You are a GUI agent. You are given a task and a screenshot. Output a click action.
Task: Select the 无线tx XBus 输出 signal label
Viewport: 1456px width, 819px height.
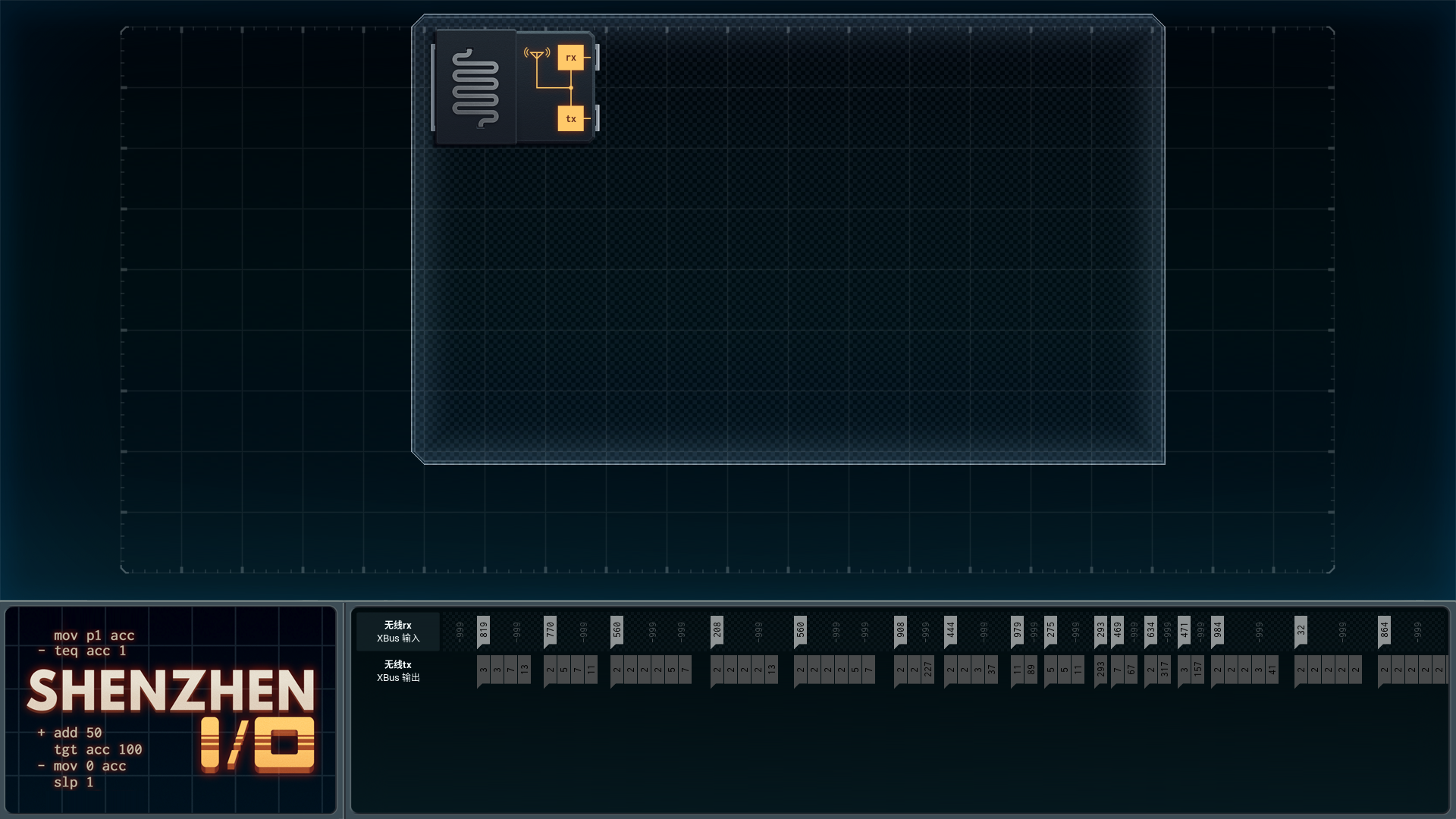pyautogui.click(x=398, y=671)
